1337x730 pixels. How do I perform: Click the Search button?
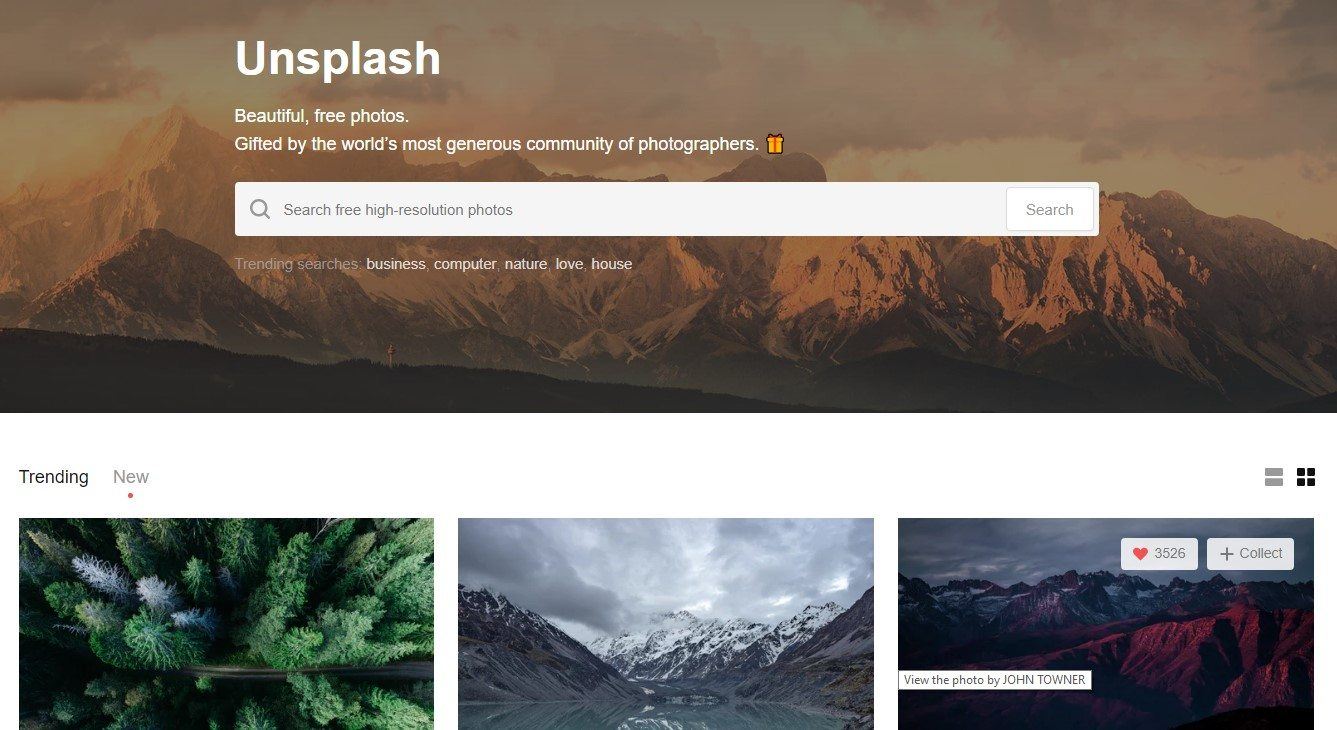[1050, 209]
